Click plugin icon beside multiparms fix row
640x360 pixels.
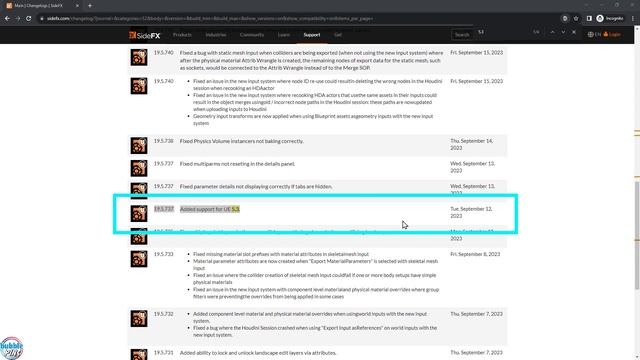139,168
